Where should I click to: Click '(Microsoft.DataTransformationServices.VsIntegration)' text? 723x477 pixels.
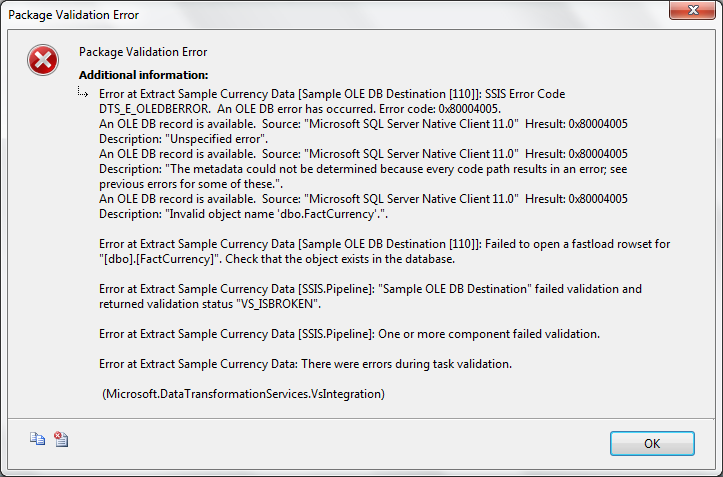[x=243, y=394]
